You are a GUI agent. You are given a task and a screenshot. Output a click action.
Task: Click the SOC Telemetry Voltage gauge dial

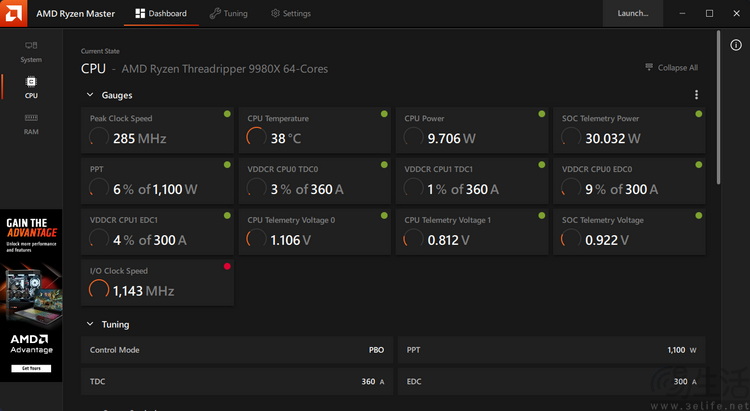click(571, 239)
